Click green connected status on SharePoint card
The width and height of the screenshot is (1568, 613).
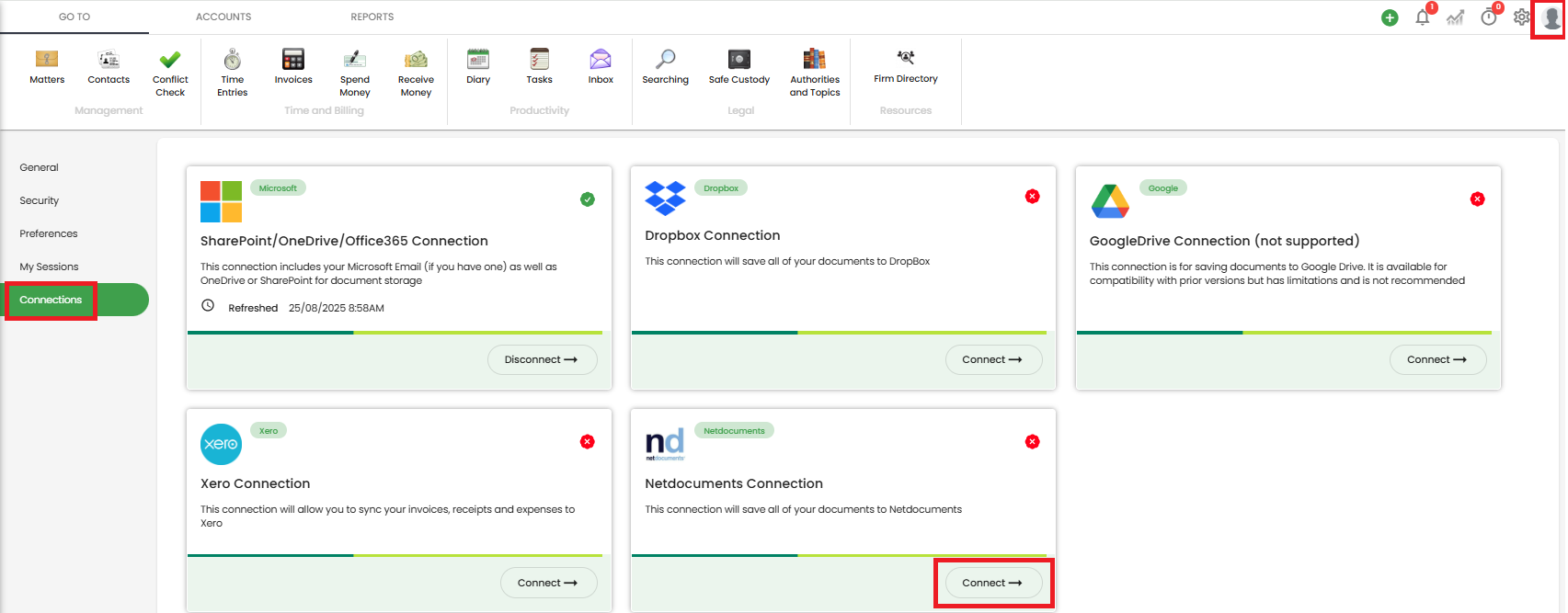(588, 199)
